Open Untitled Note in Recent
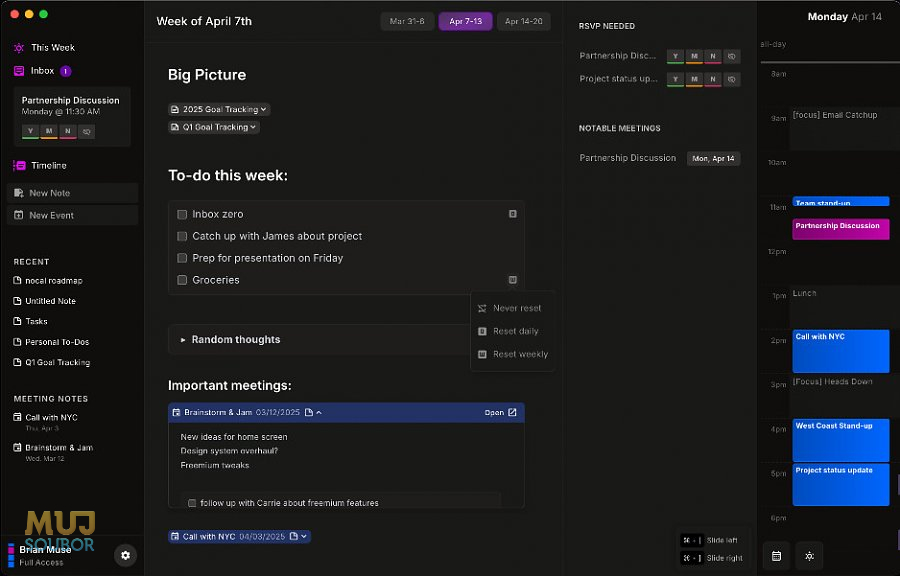The height and width of the screenshot is (576, 900). pyautogui.click(x=45, y=301)
